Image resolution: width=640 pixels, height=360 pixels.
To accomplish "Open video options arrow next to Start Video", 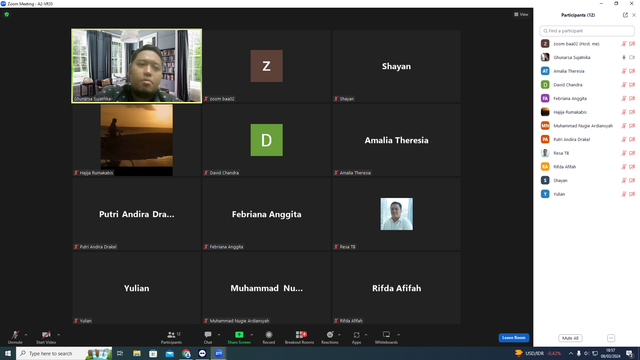I will click(58, 335).
